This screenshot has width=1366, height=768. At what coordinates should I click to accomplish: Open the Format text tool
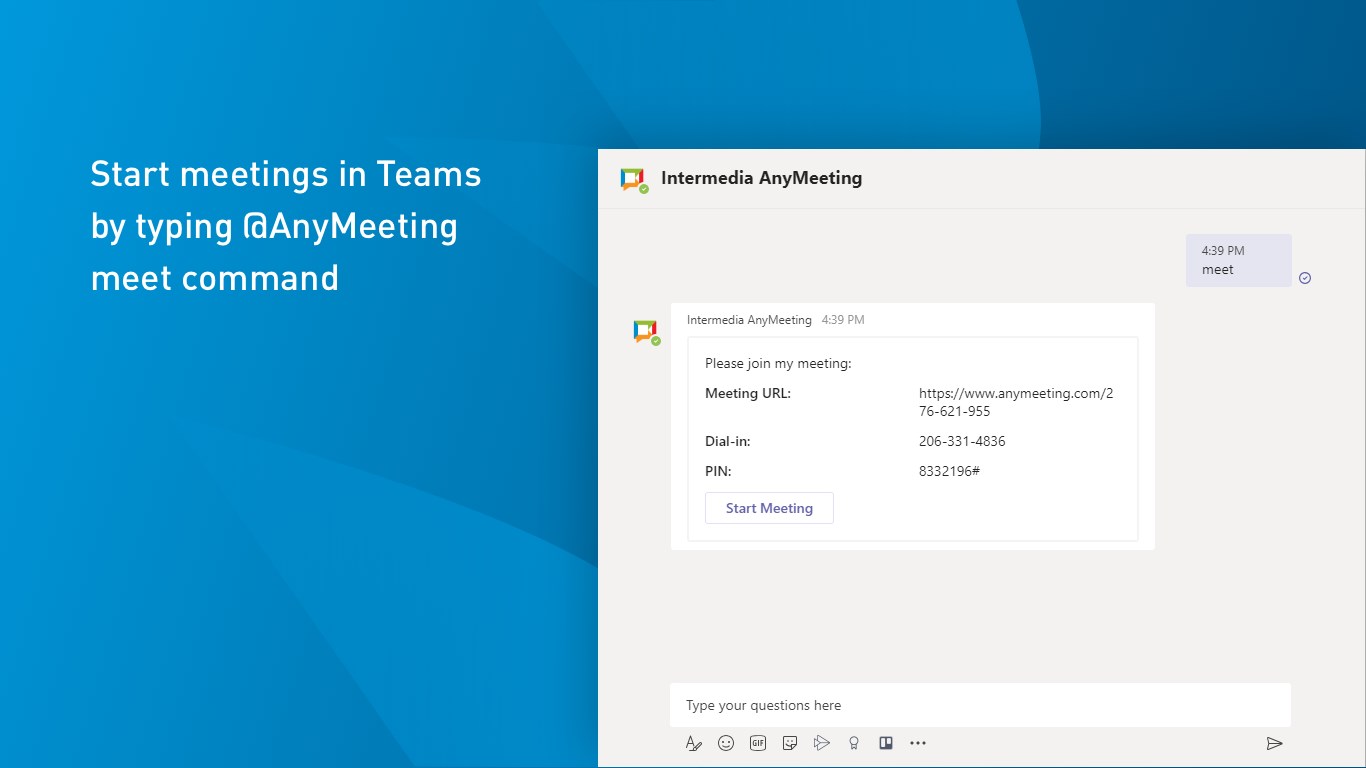pos(694,743)
